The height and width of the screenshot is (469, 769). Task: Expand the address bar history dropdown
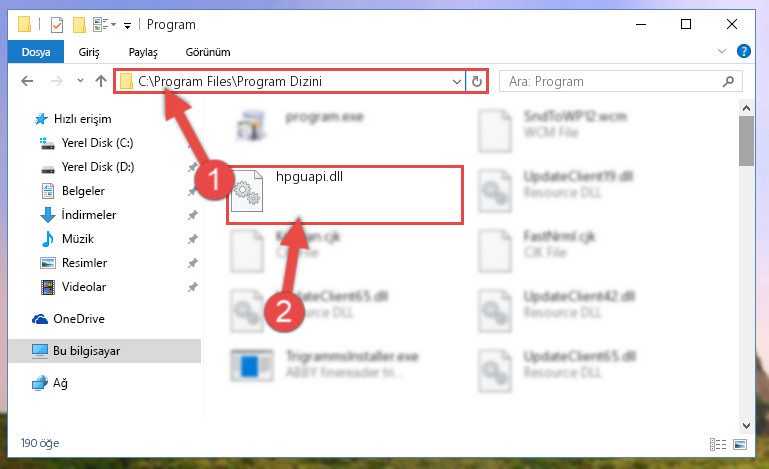(x=457, y=81)
